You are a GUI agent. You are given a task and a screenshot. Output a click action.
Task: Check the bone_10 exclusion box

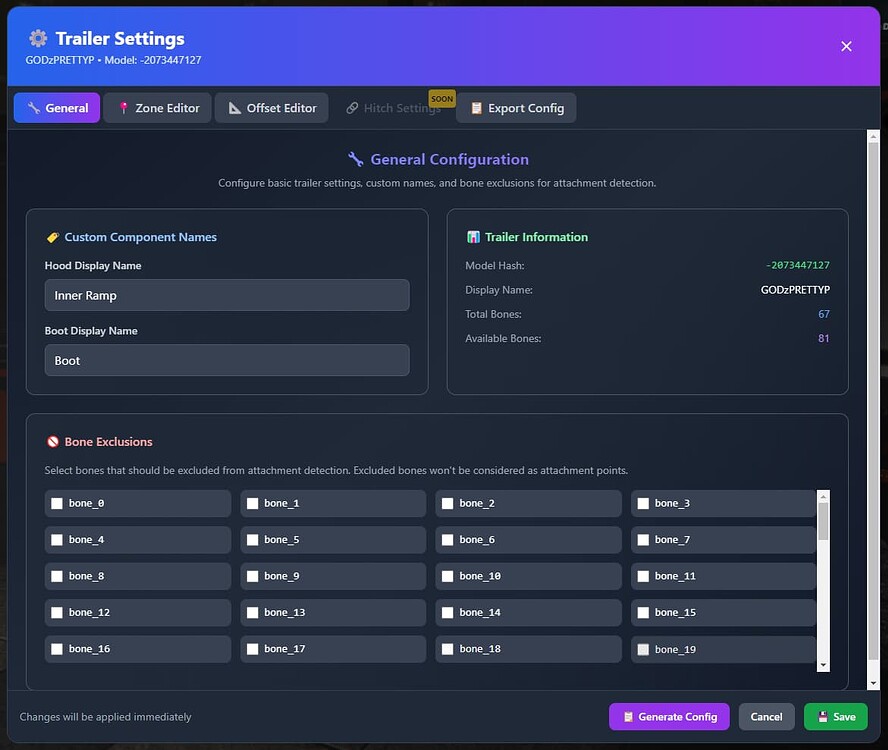(x=447, y=576)
